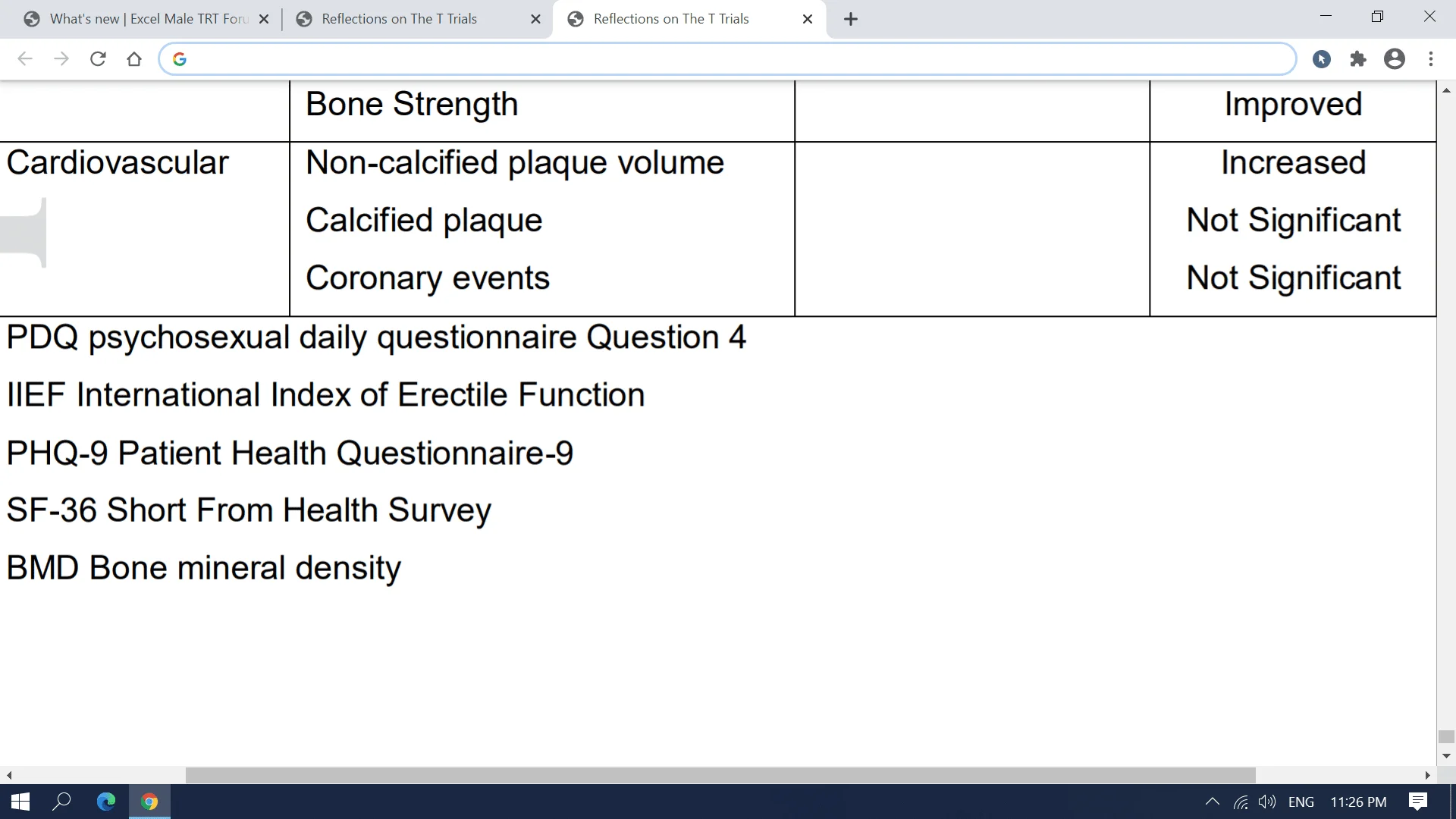Click the home button icon
This screenshot has height=819, width=1456.
click(134, 59)
